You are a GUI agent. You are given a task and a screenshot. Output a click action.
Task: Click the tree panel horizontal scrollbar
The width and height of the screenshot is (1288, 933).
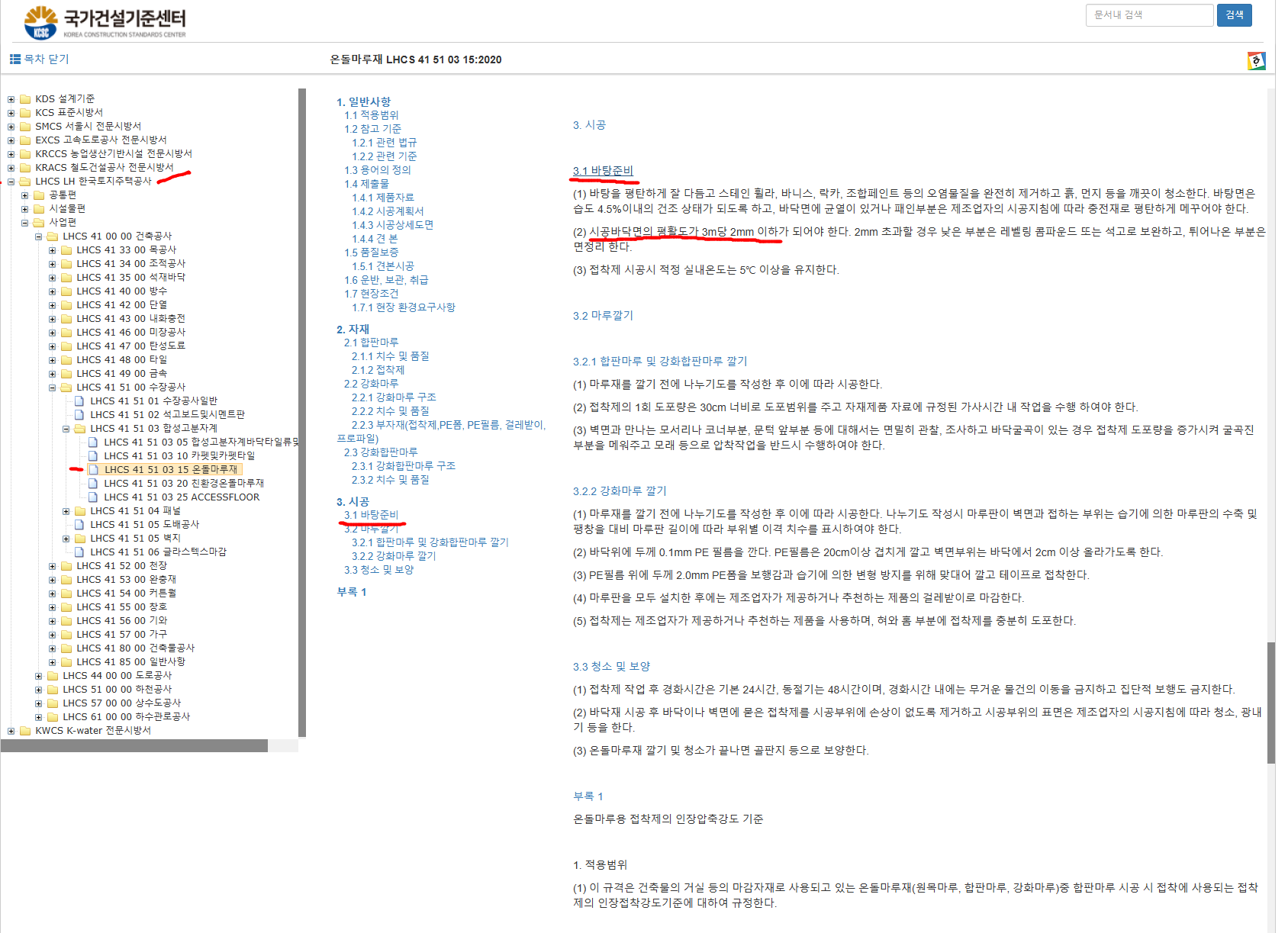134,746
